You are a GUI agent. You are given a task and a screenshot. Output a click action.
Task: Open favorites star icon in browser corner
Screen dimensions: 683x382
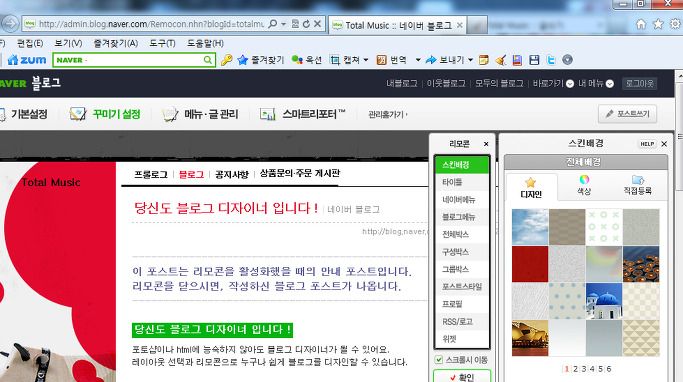click(x=658, y=24)
